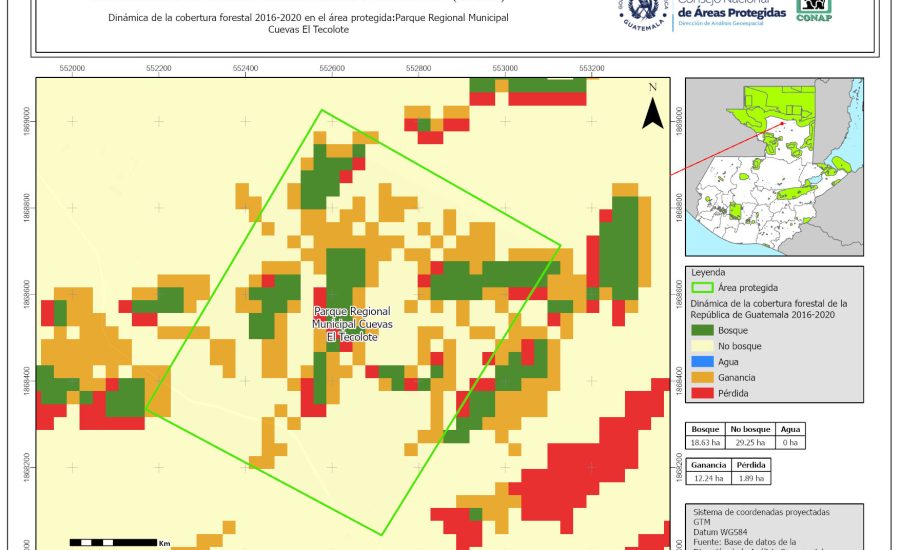Viewport: 900px width, 550px height.
Task: Click the Parque Regional Municipal Cuevas El Tecolote map label
Action: click(353, 324)
